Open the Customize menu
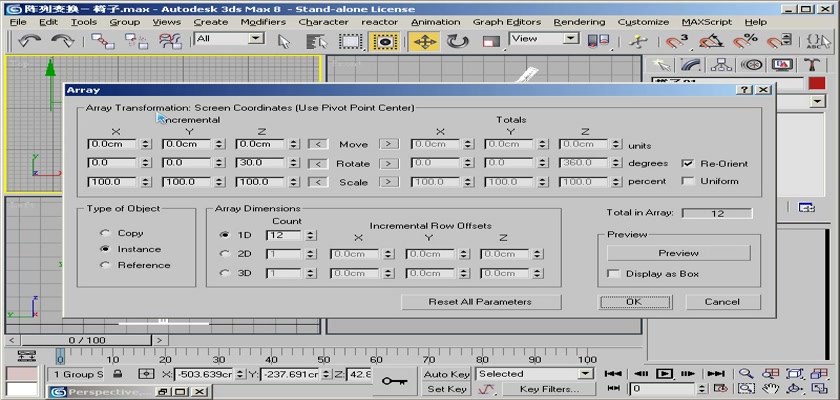The width and height of the screenshot is (840, 400). click(x=643, y=22)
